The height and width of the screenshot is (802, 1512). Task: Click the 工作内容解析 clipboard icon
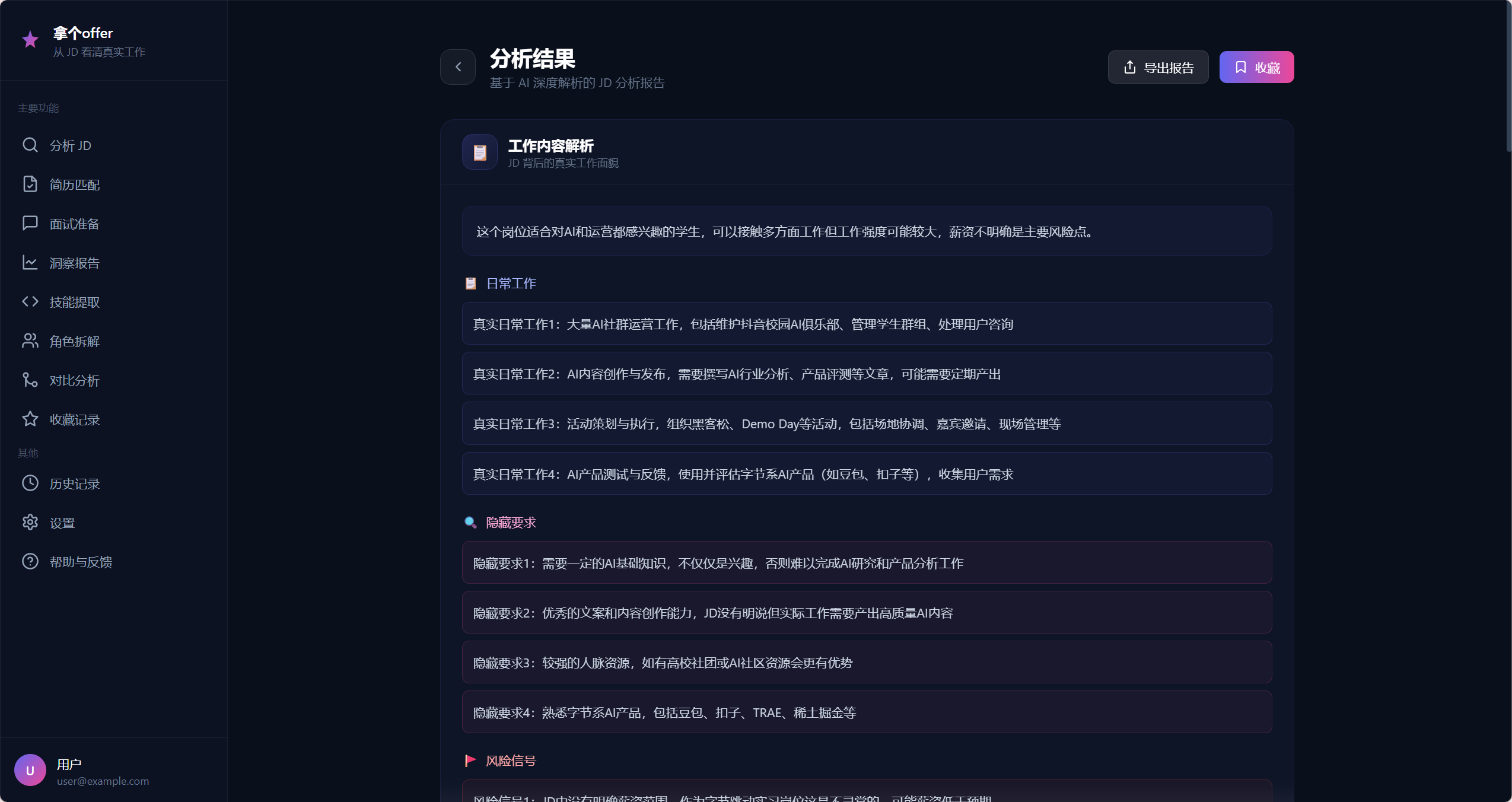[x=480, y=152]
